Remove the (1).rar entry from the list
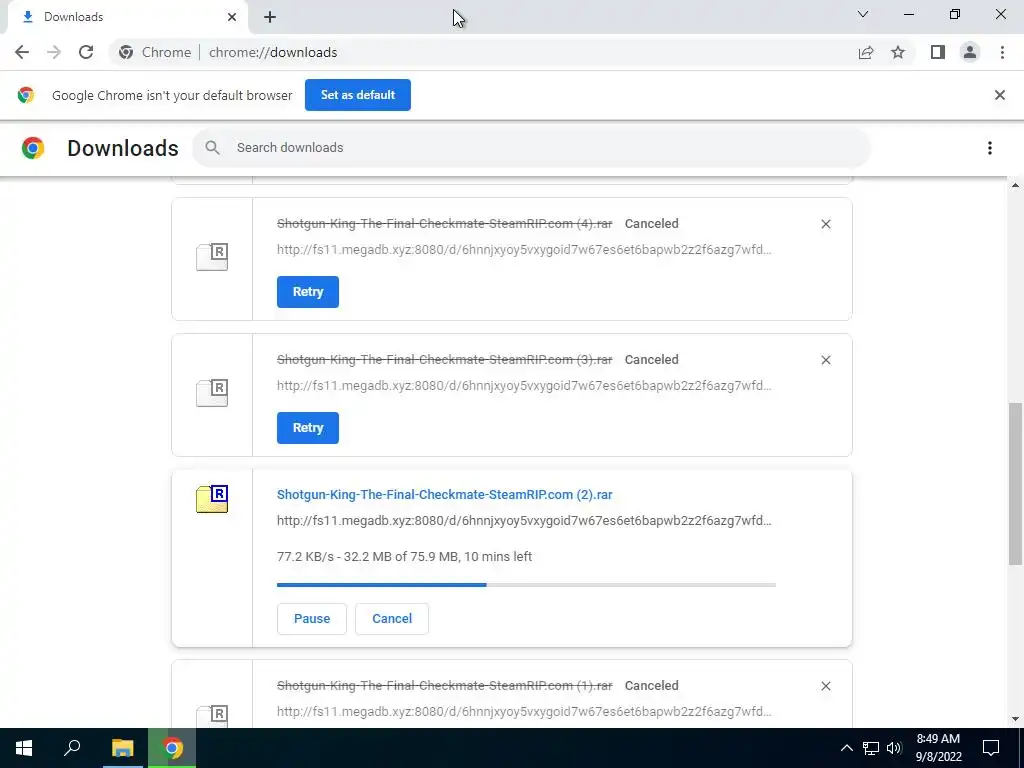1024x768 pixels. pos(826,686)
